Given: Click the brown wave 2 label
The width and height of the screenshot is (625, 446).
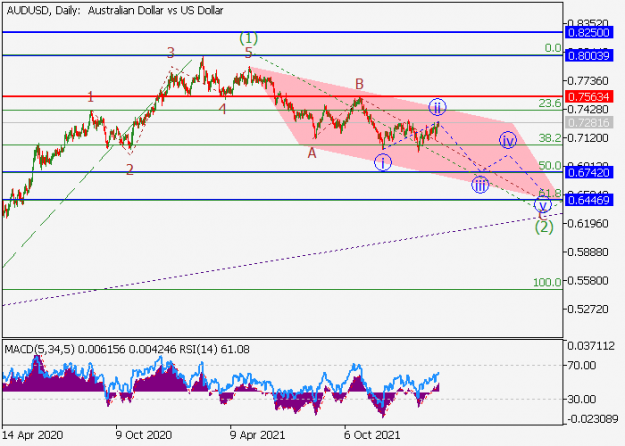Looking at the screenshot, I should click(130, 170).
